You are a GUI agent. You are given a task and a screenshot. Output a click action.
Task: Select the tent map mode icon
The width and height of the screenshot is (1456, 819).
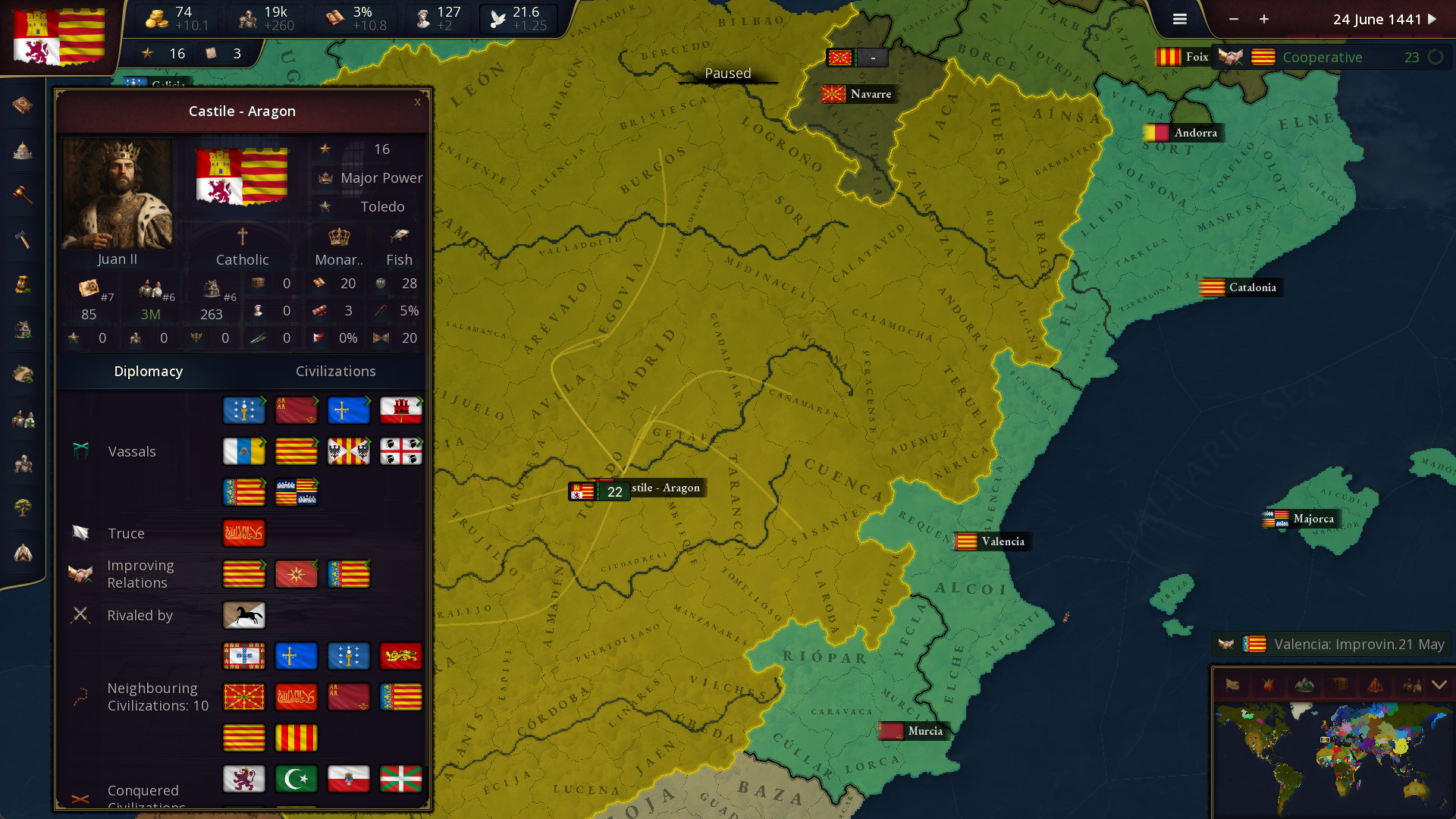point(1376,685)
